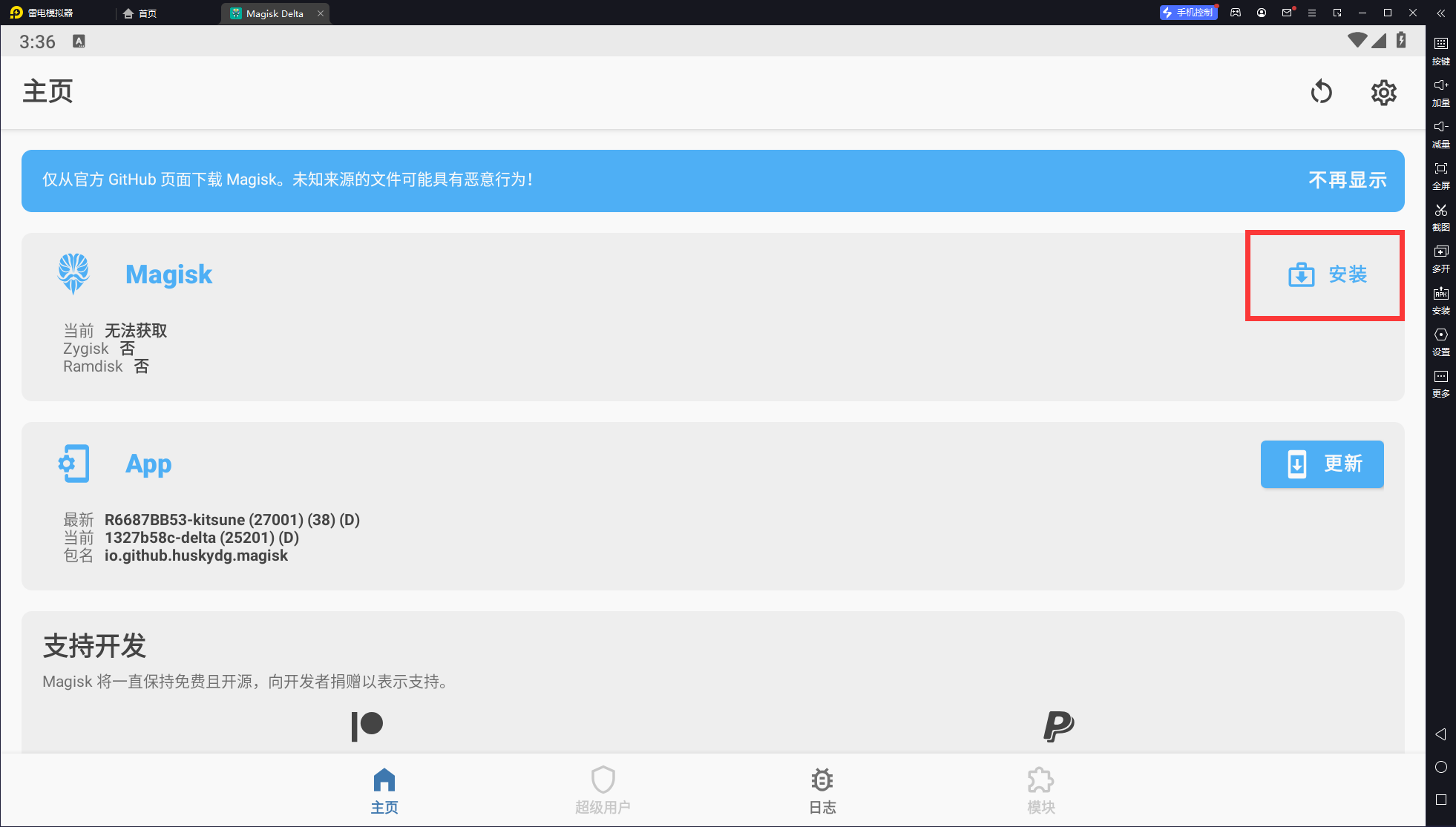Click 加量 volume up sidebar icon
This screenshot has width=1456, height=827.
pos(1441,93)
